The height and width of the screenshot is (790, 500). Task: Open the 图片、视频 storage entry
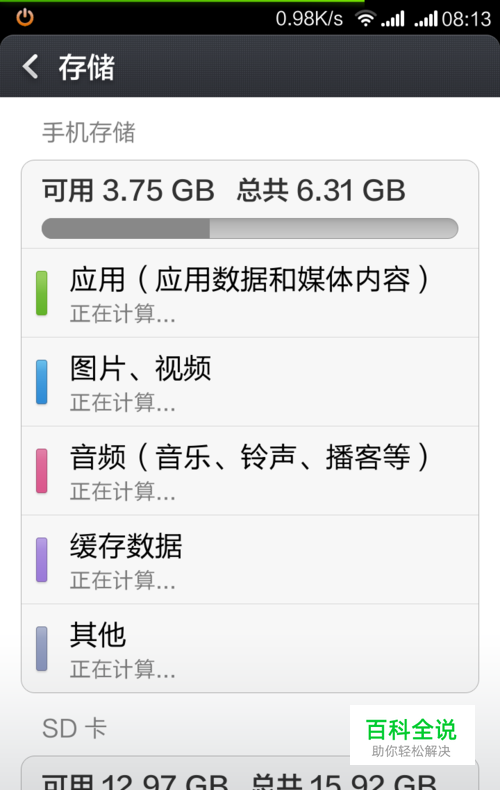[250, 382]
